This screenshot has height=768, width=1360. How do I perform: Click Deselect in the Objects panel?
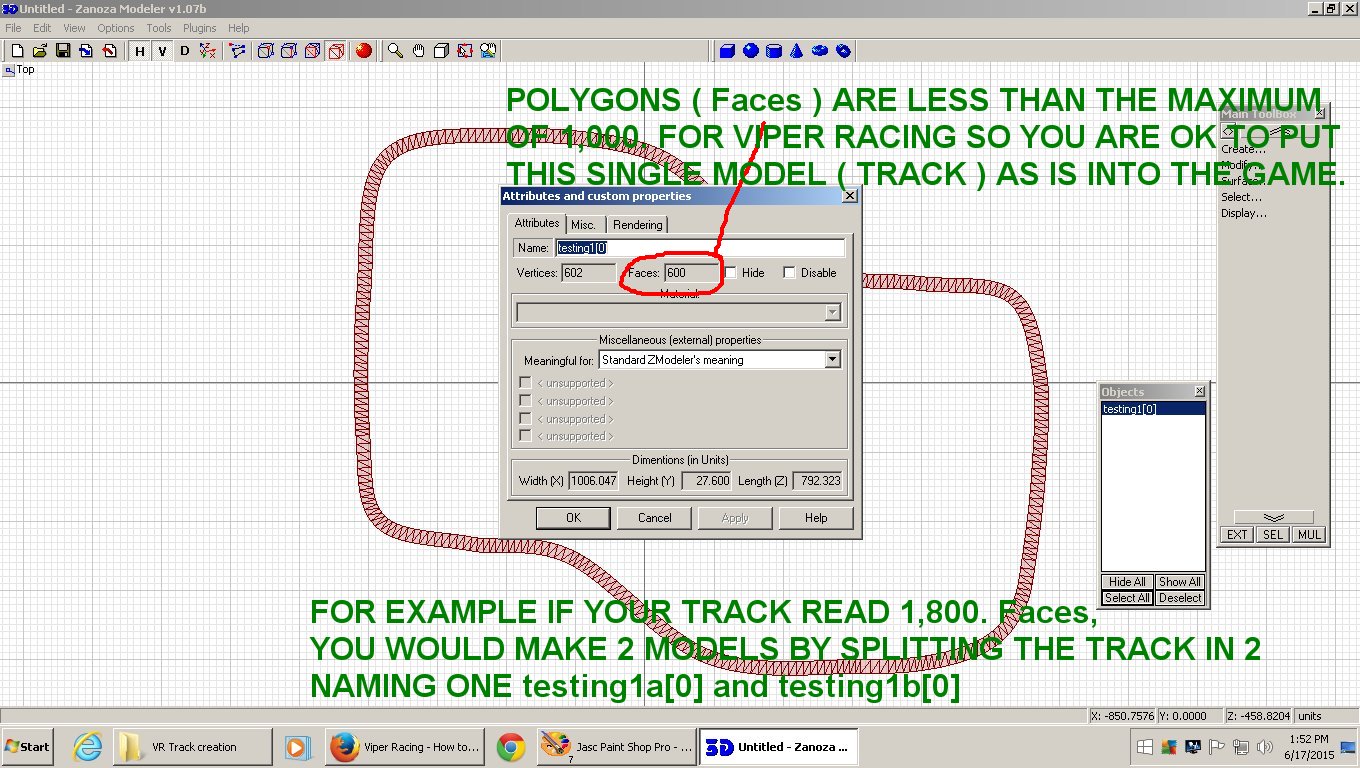tap(1180, 598)
